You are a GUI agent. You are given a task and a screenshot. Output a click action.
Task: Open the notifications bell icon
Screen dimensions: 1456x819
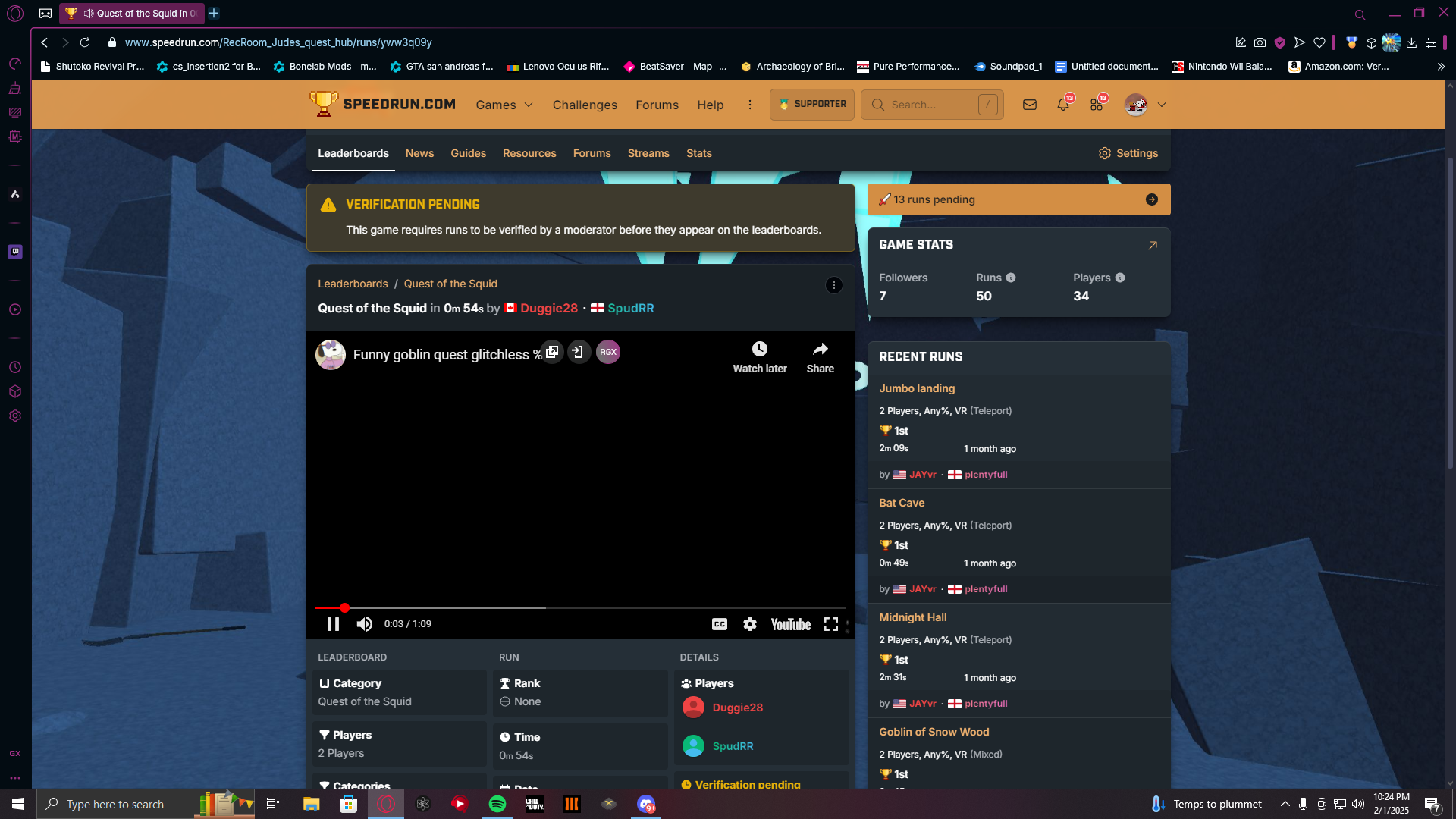point(1062,105)
